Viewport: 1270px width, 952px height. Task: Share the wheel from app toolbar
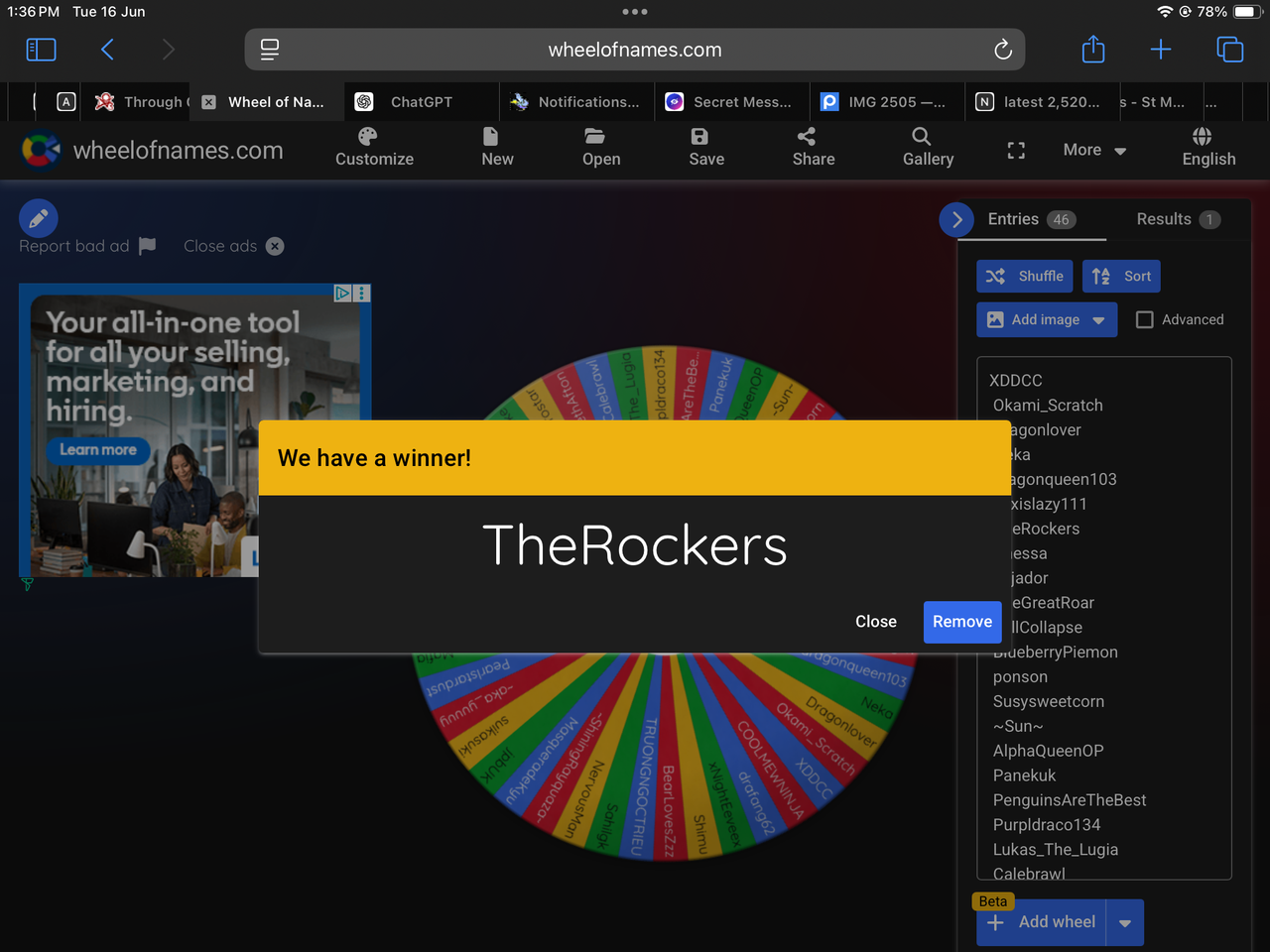[x=814, y=147]
